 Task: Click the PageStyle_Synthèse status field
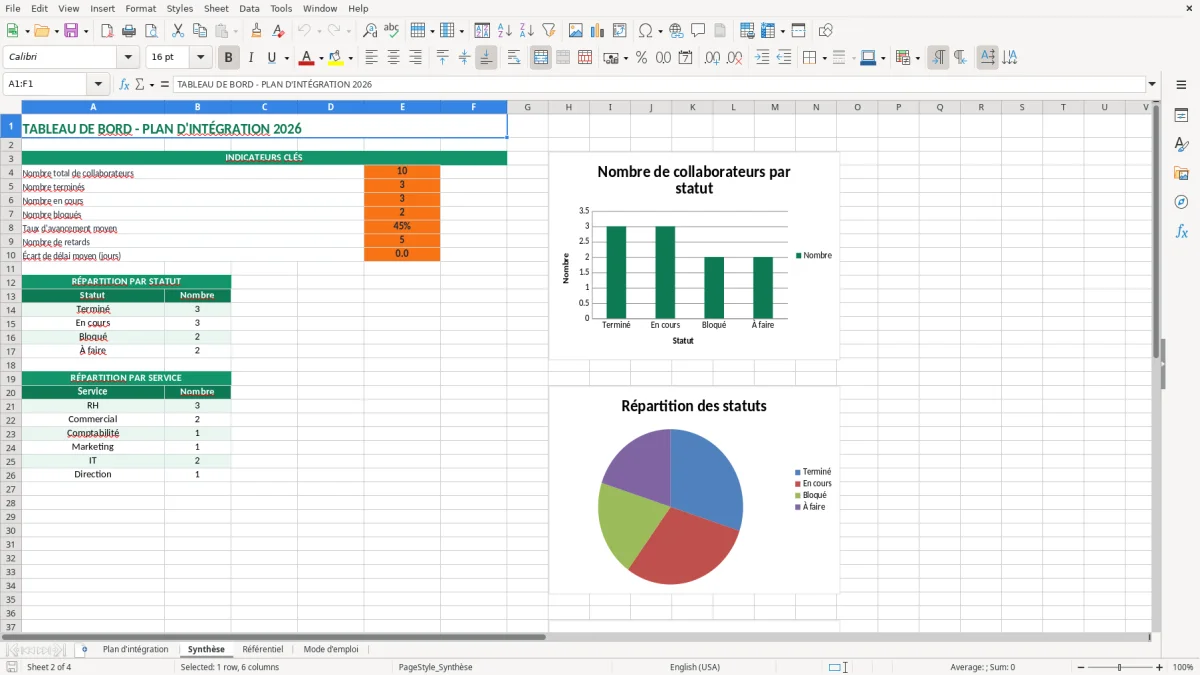(435, 667)
